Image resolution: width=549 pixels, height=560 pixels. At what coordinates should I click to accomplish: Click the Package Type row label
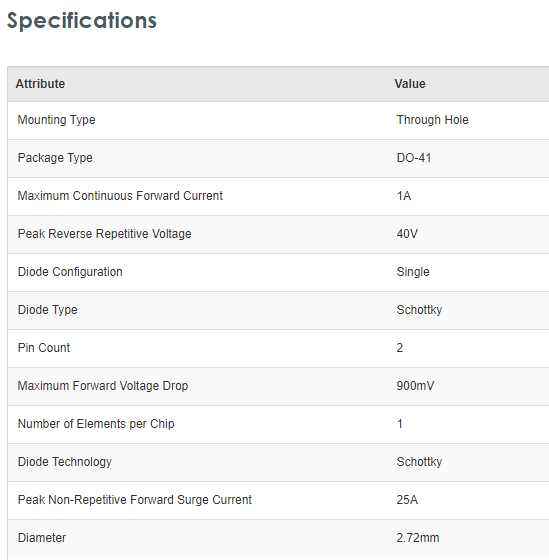[x=55, y=158]
